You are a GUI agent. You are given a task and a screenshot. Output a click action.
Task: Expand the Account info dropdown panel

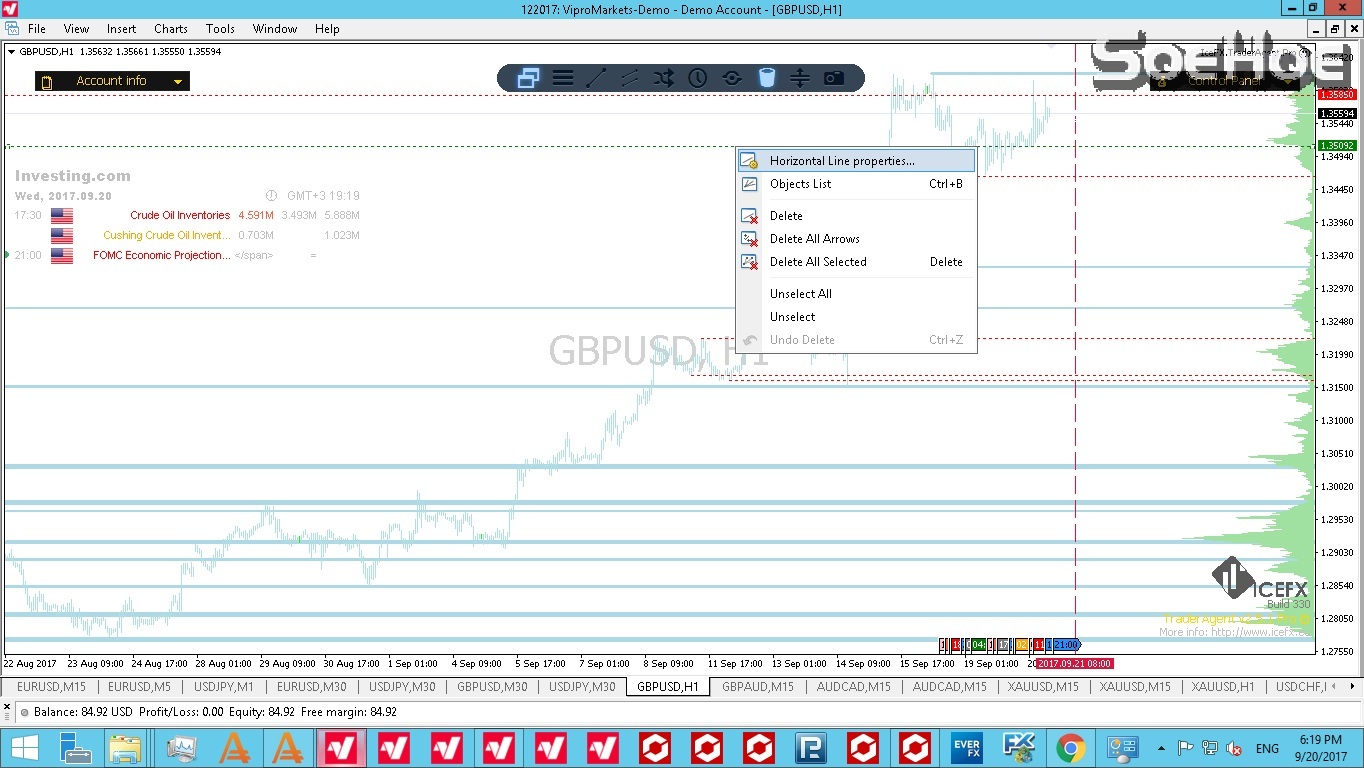tap(178, 82)
